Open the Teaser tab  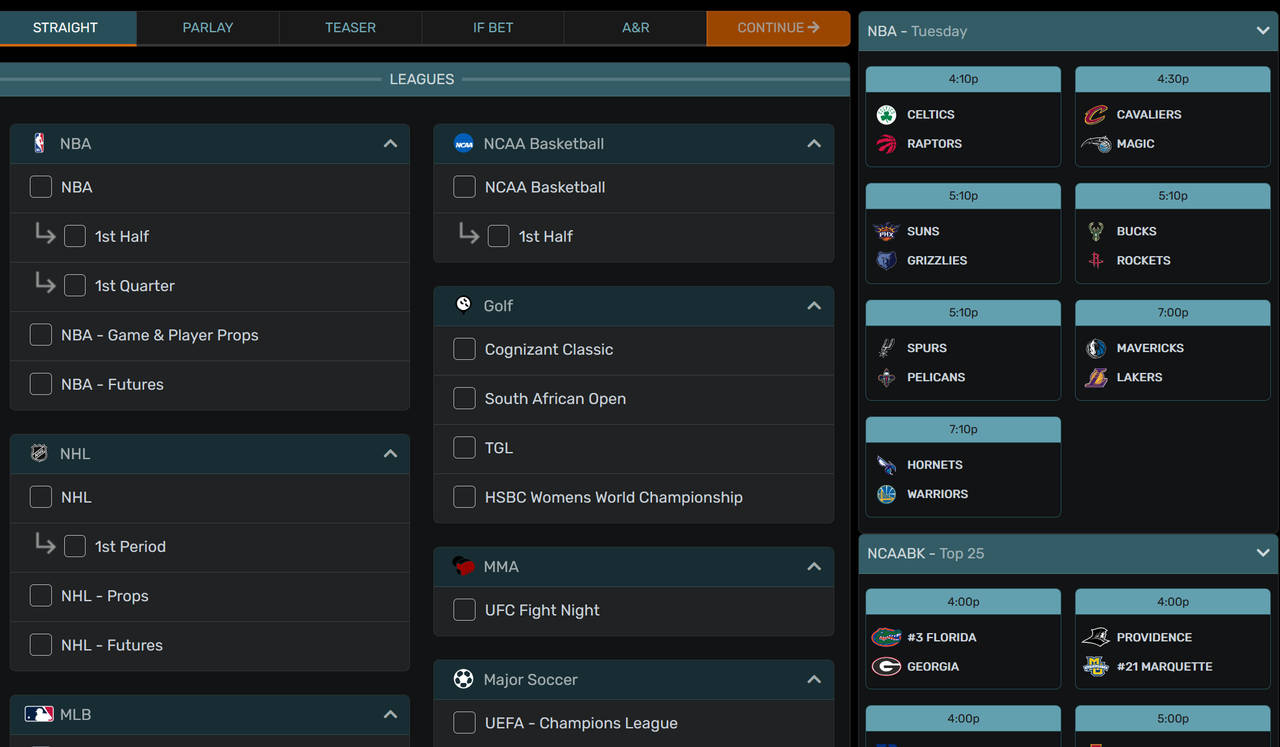pyautogui.click(x=351, y=28)
